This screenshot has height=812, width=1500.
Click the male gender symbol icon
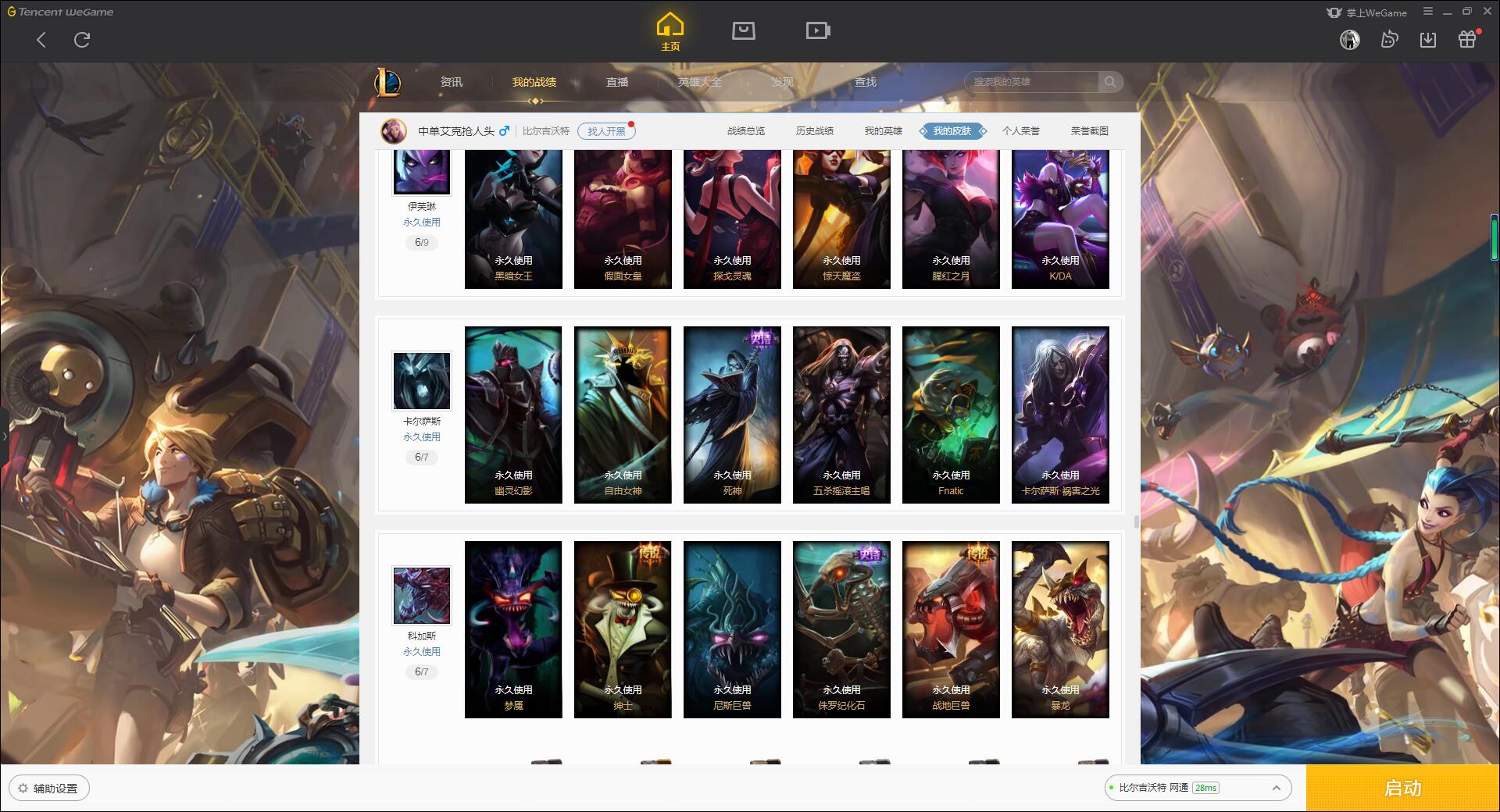504,131
